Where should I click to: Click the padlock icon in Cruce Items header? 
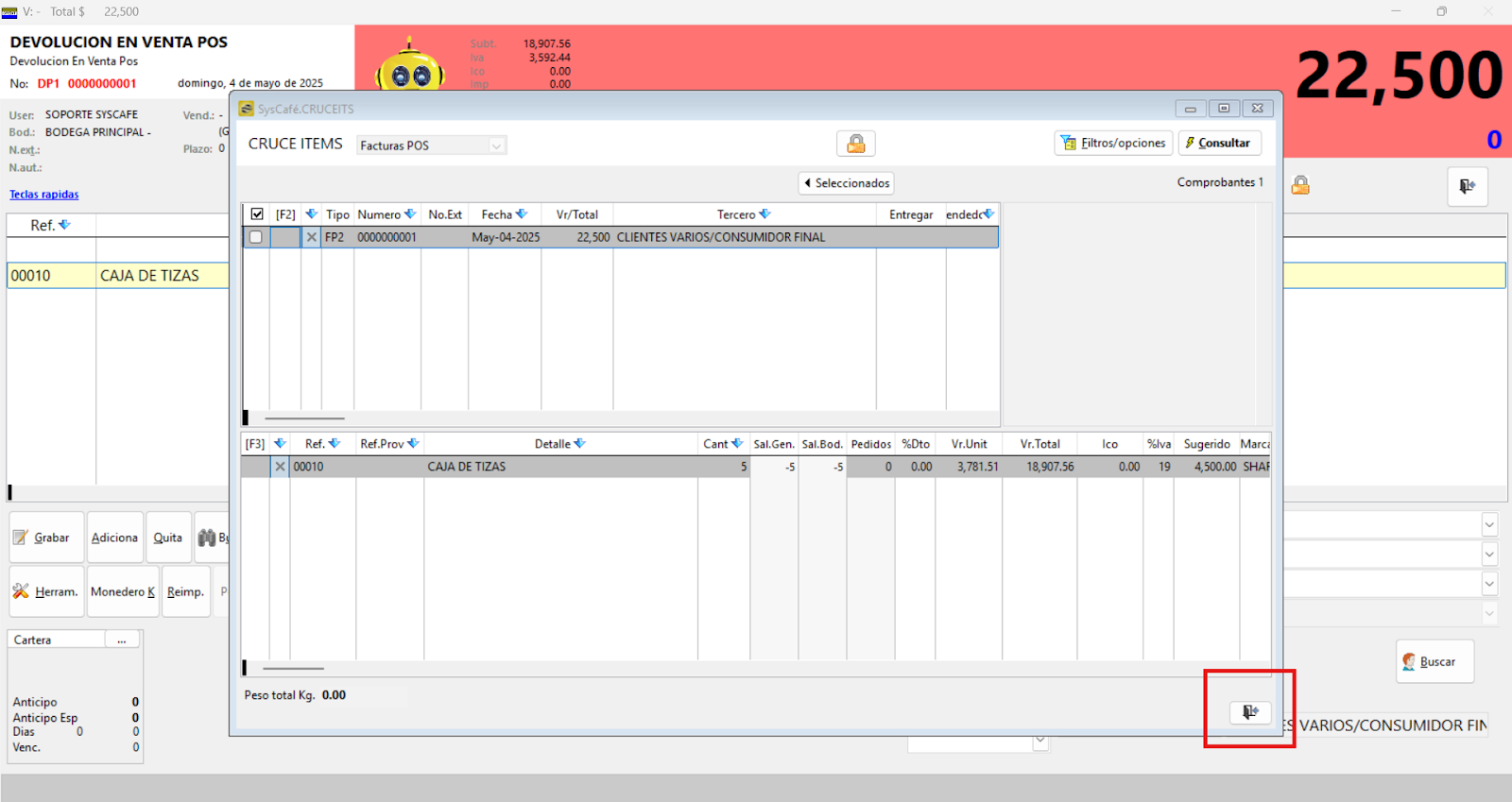855,144
